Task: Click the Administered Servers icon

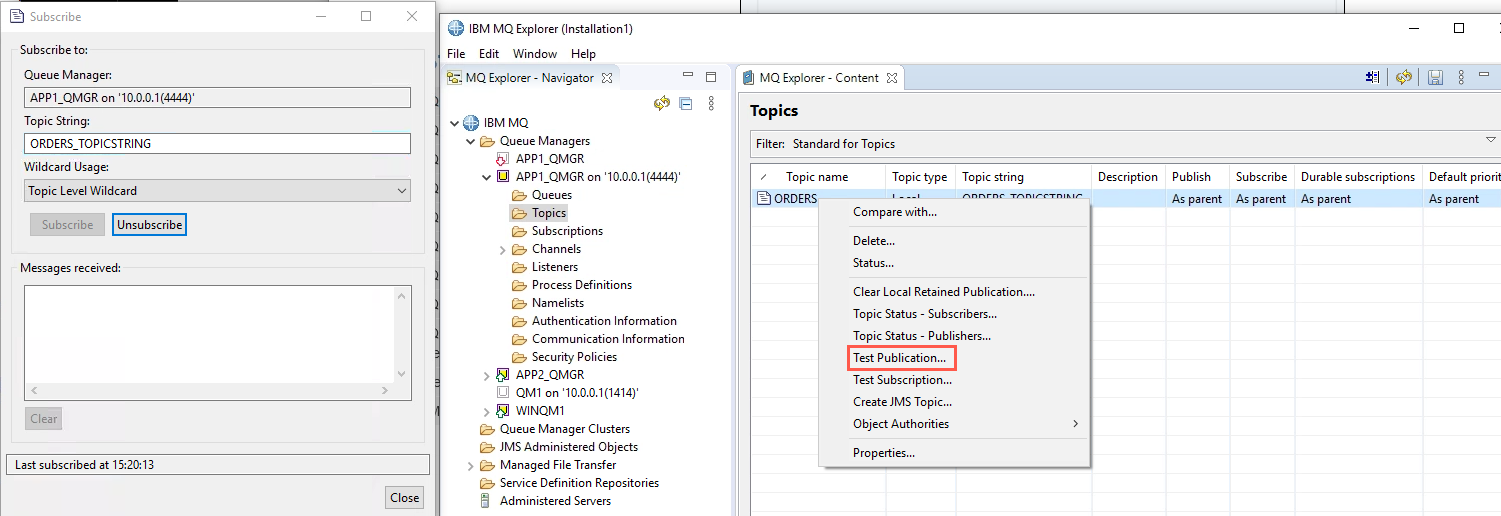Action: point(487,501)
